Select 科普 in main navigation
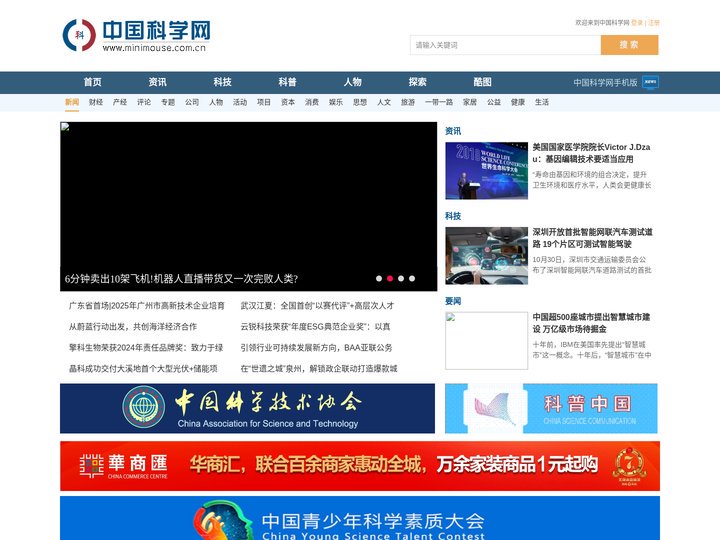 click(287, 82)
